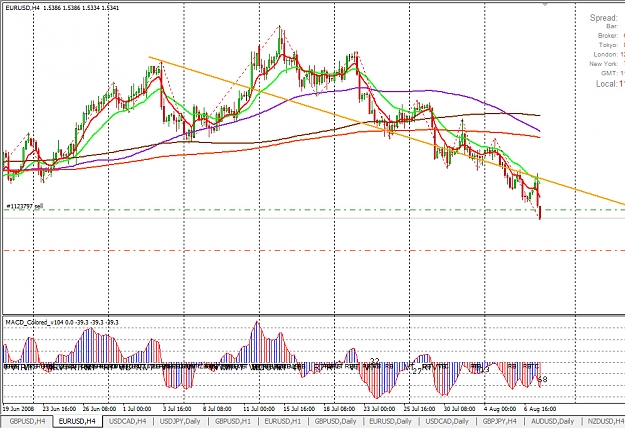This screenshot has width=625, height=428.
Task: Open the GBPUSD,H1 chart tab
Action: pos(233,421)
